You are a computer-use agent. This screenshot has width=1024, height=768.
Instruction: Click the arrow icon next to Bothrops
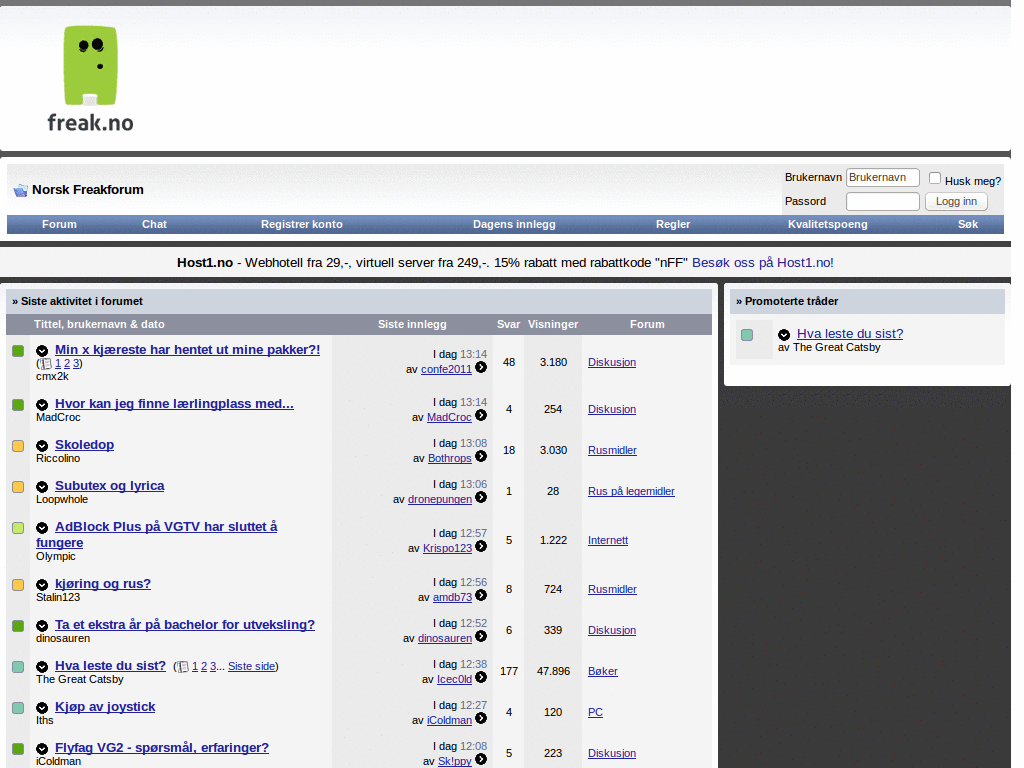point(481,457)
